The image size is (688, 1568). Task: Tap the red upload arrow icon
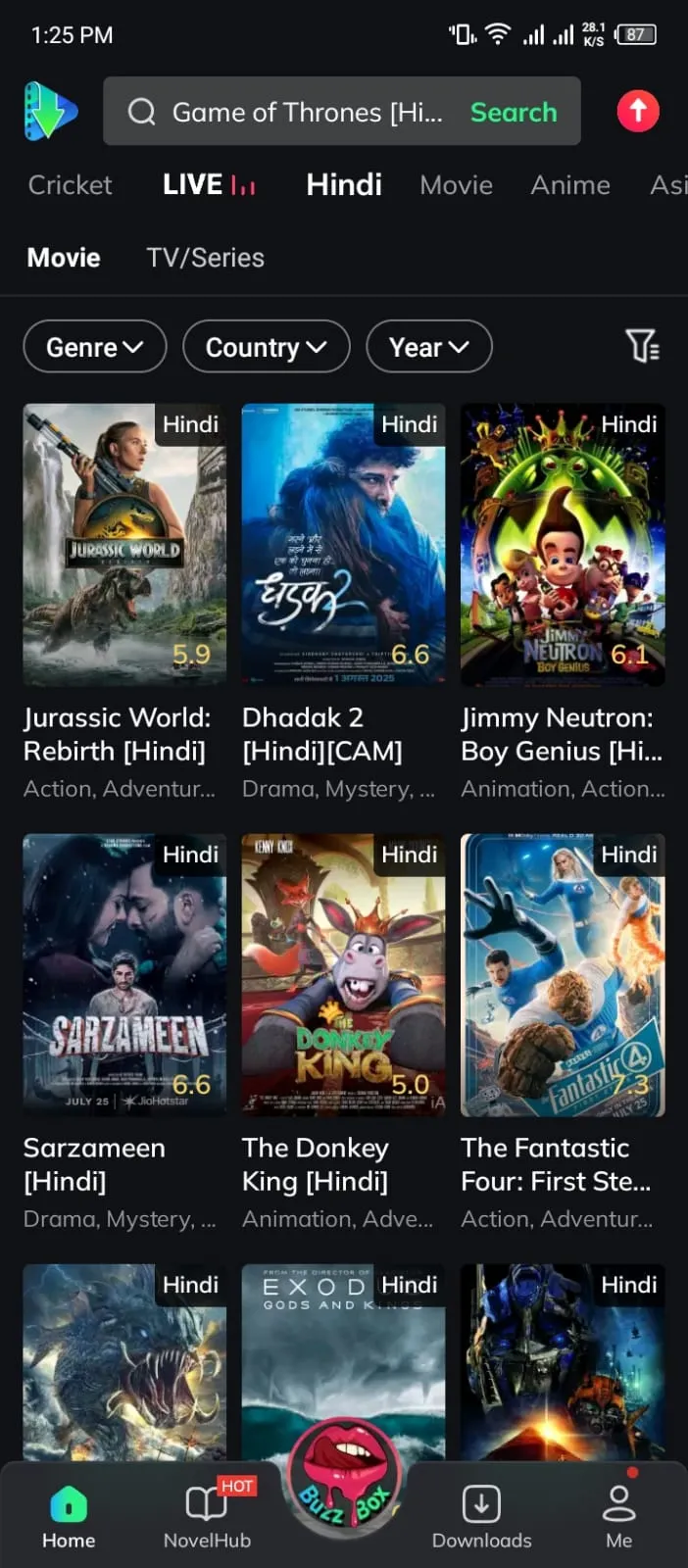tap(638, 111)
